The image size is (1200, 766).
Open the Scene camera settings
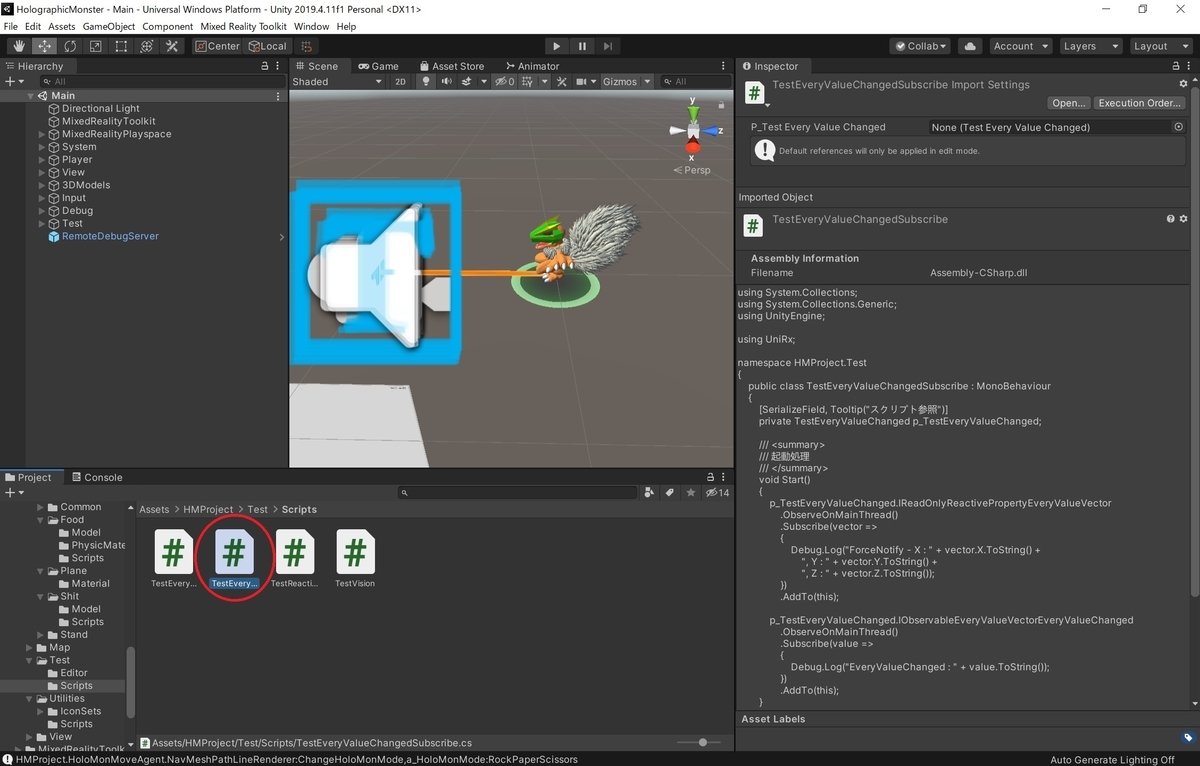tap(584, 82)
